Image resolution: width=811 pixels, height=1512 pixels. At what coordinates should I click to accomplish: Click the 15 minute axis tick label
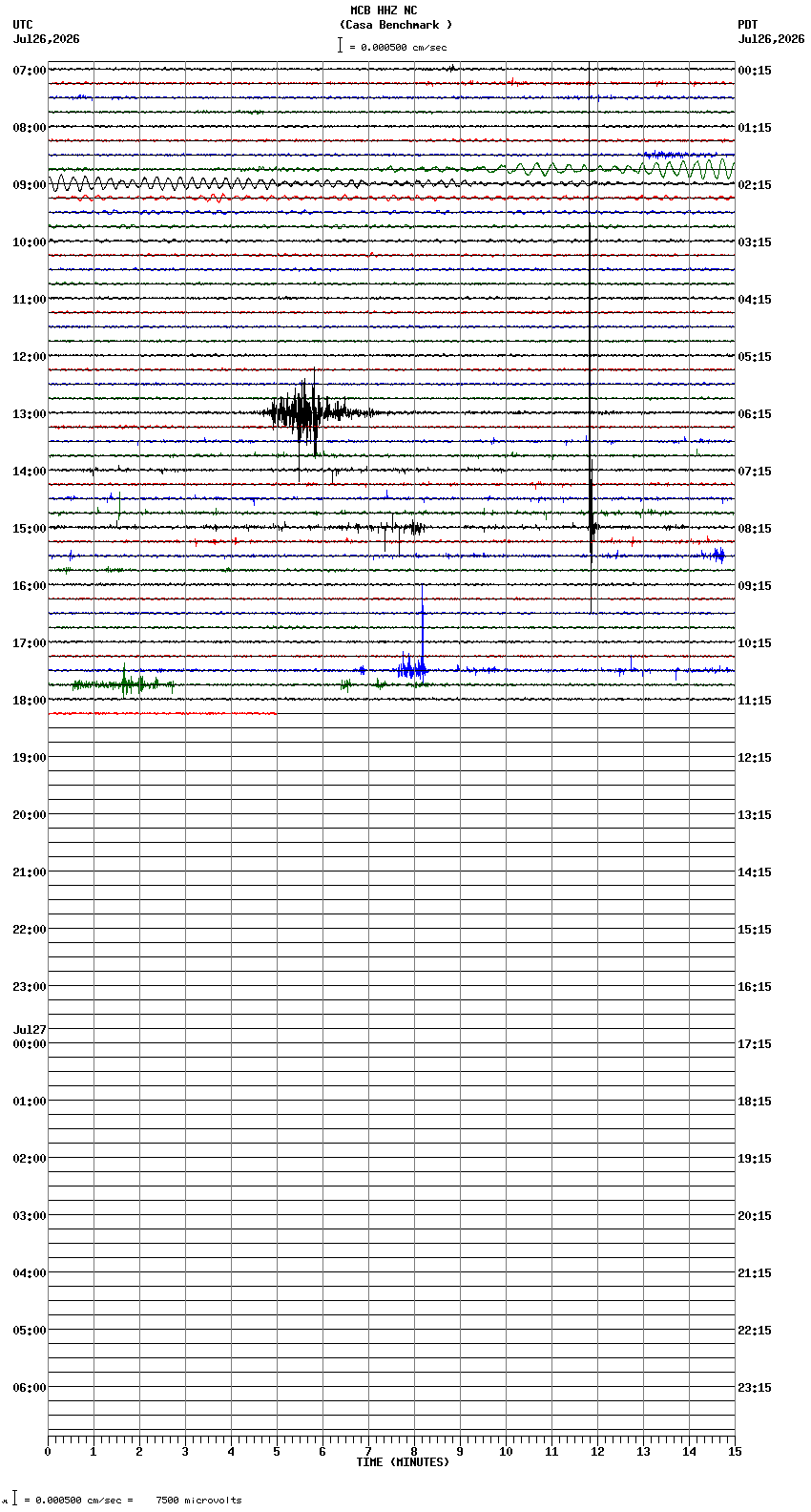coord(735,1452)
